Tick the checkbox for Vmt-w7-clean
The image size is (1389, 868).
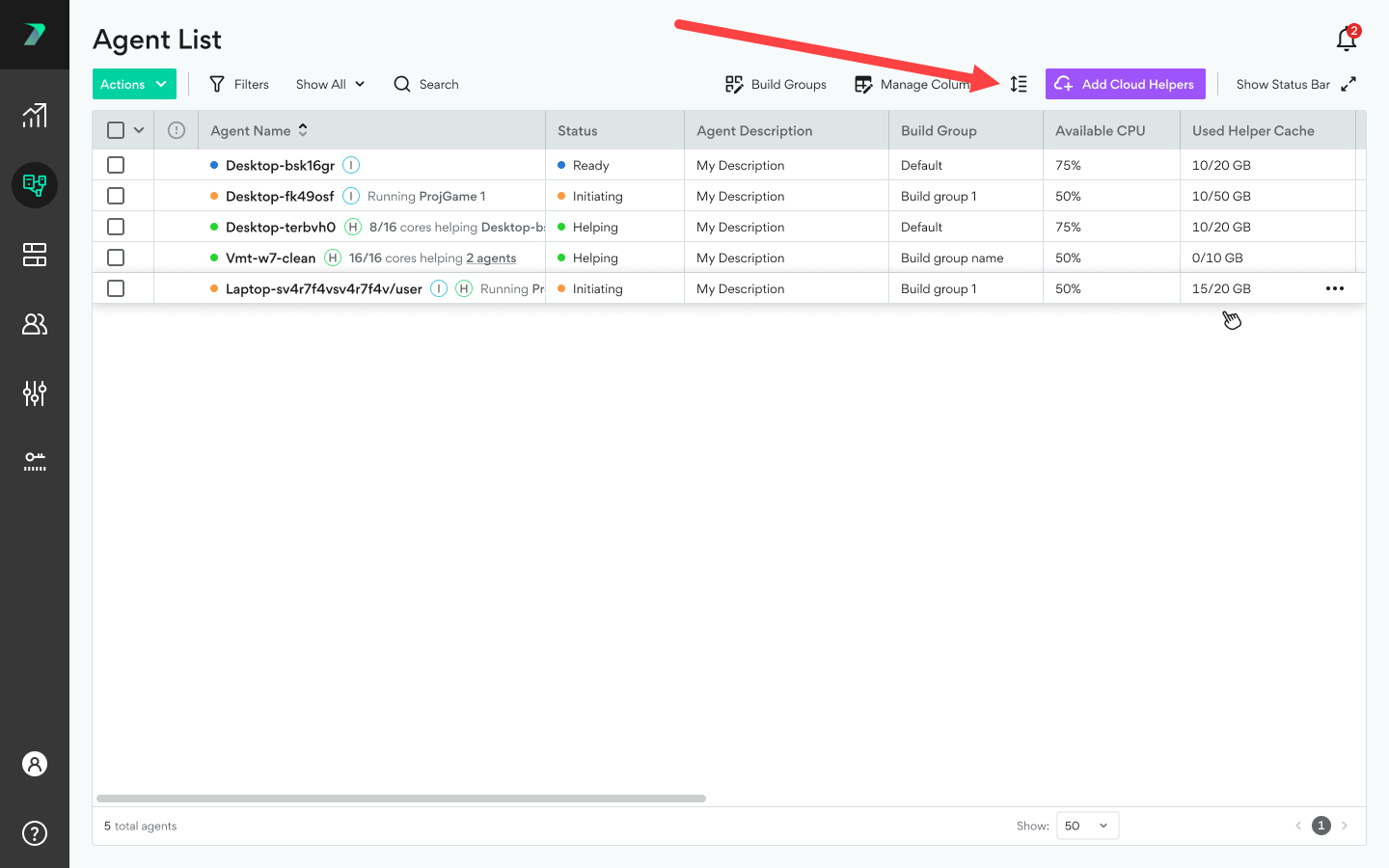pyautogui.click(x=116, y=258)
